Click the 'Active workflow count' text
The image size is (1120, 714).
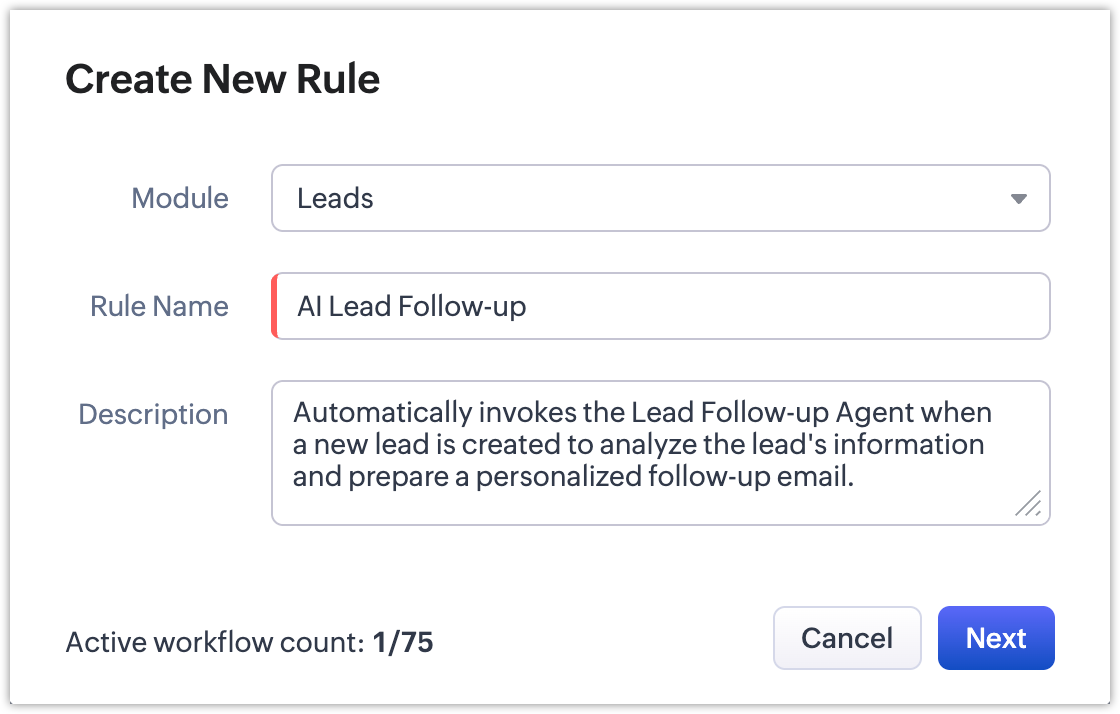(216, 642)
